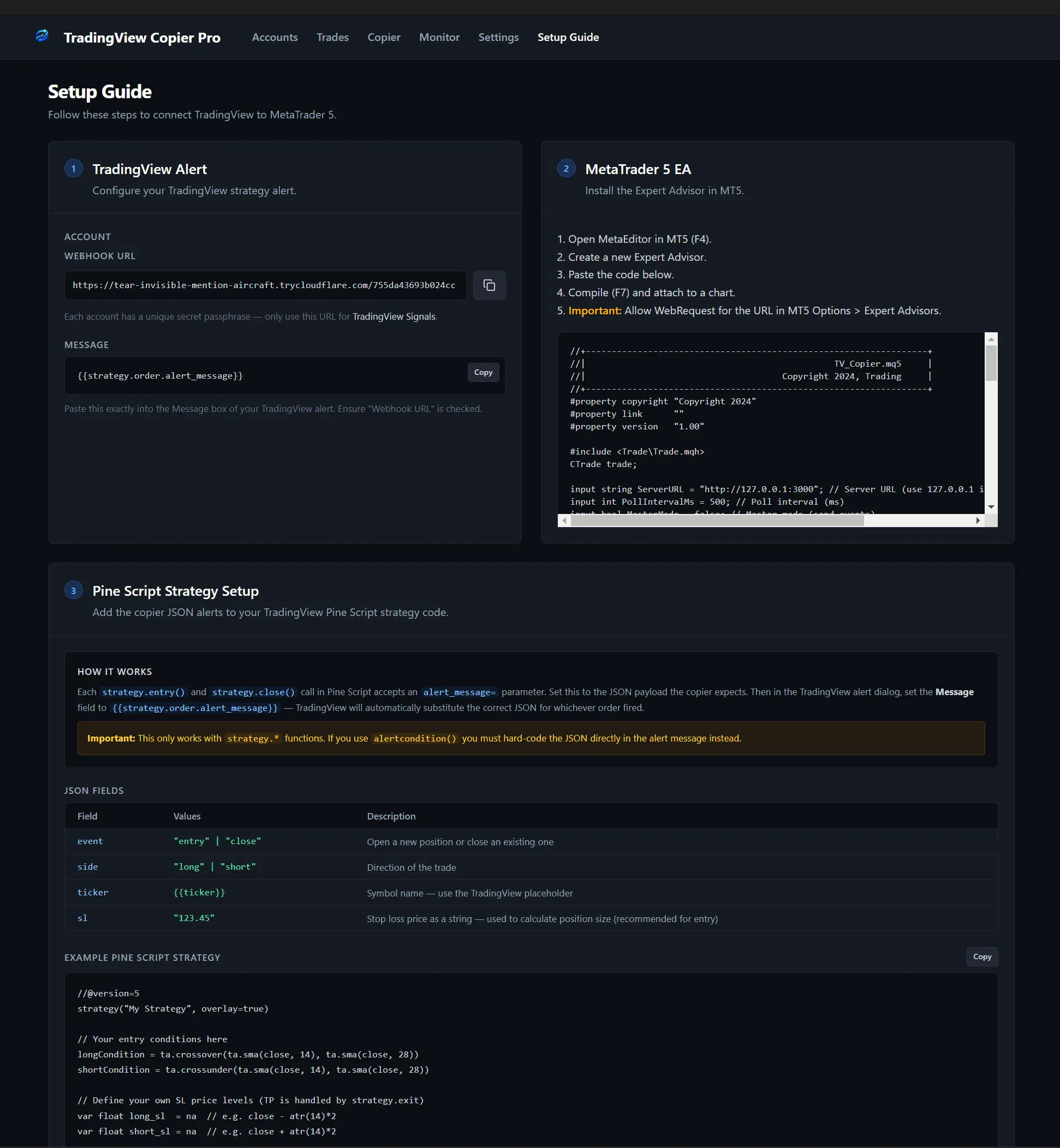Click the 'Pine Script Strategy Setup' heading

click(176, 590)
